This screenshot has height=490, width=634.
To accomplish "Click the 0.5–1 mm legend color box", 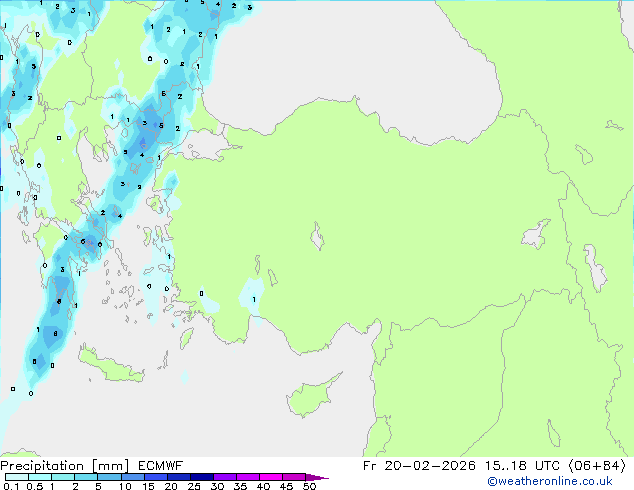I will click(40, 477).
